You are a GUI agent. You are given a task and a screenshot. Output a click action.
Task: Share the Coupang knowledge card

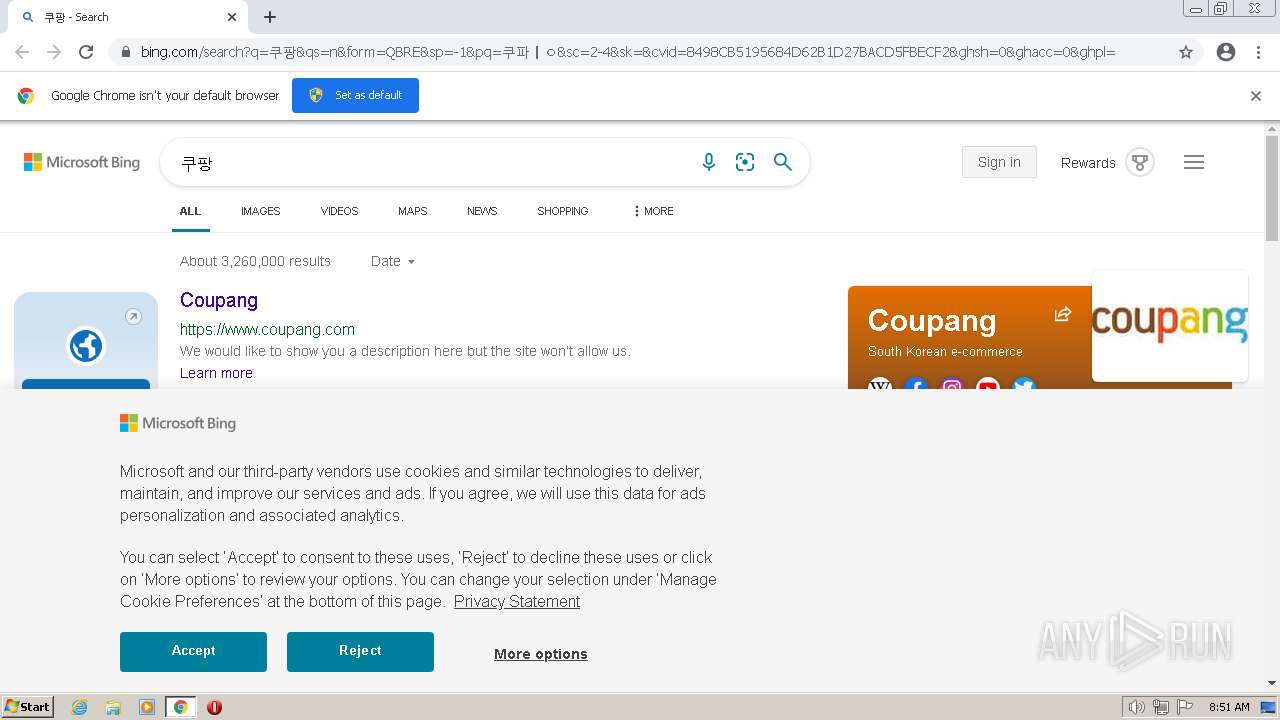[1063, 314]
